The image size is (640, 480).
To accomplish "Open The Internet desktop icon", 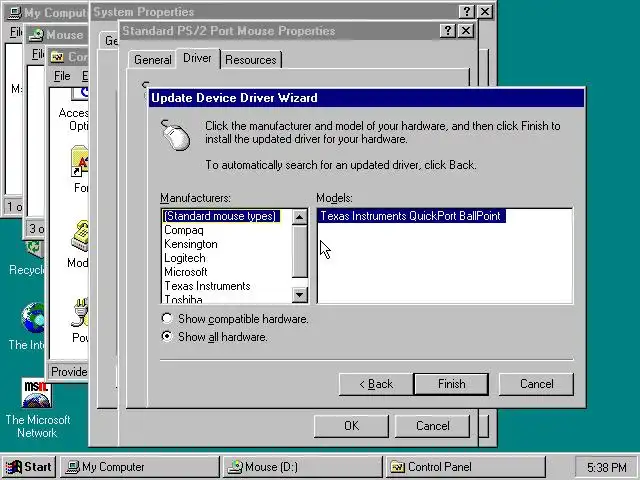I will coord(27,327).
